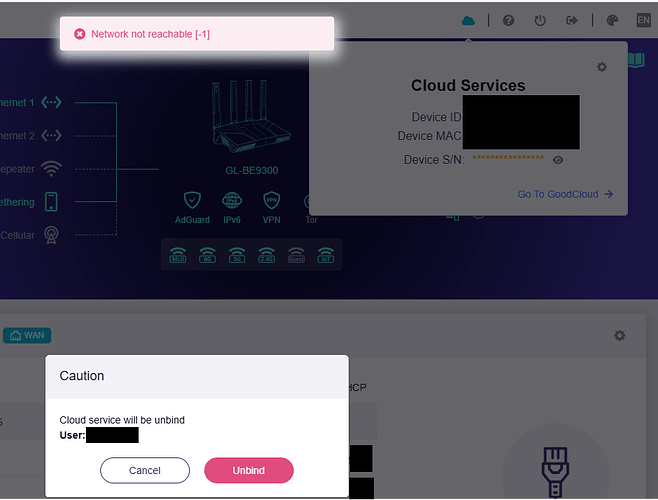Click the user guide book icon
This screenshot has height=500, width=658.
637,60
